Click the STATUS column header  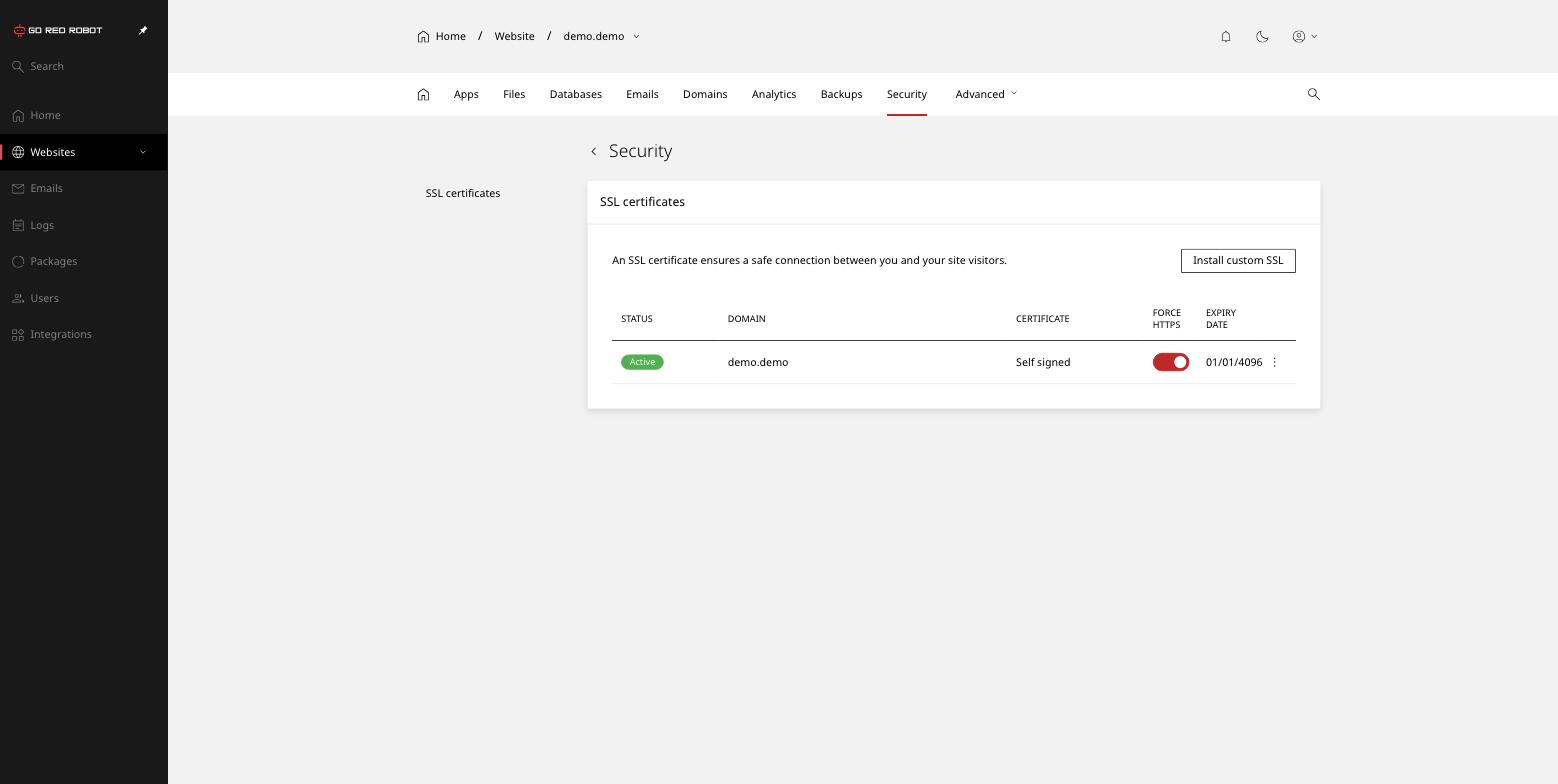pyautogui.click(x=637, y=319)
